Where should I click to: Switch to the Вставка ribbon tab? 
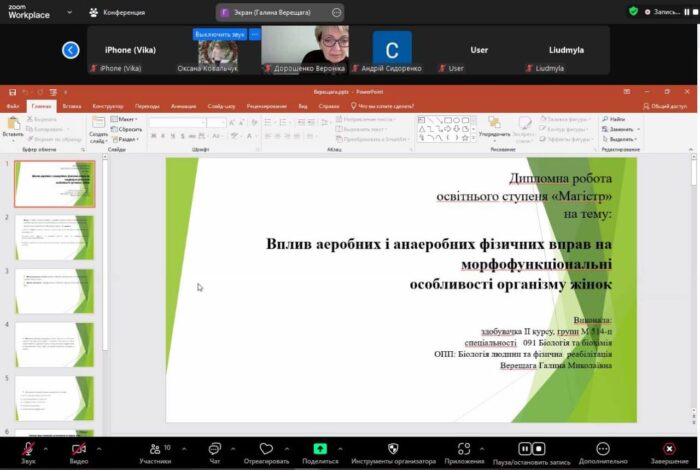click(x=71, y=105)
